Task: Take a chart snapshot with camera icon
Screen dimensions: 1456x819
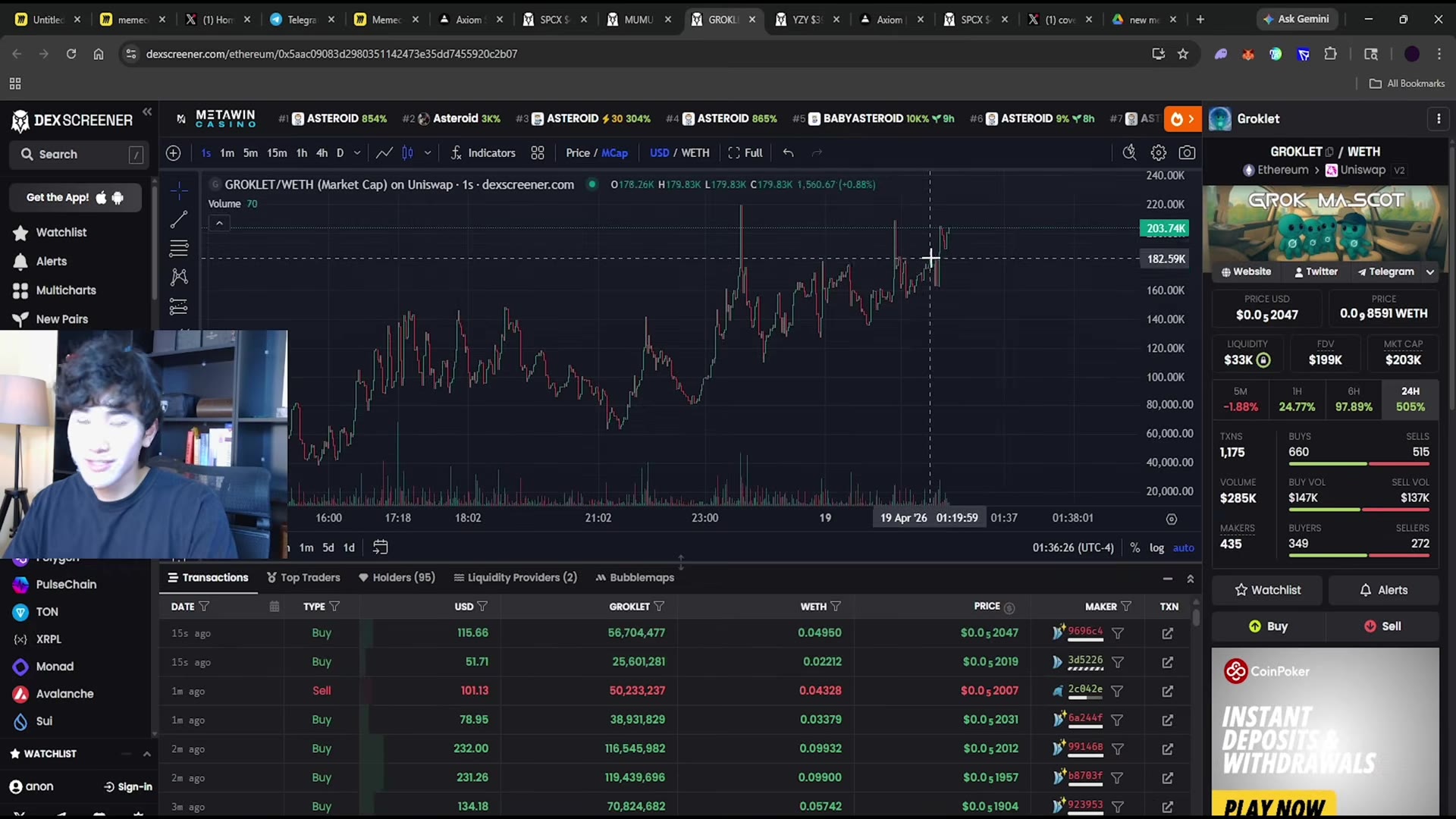Action: pyautogui.click(x=1187, y=153)
